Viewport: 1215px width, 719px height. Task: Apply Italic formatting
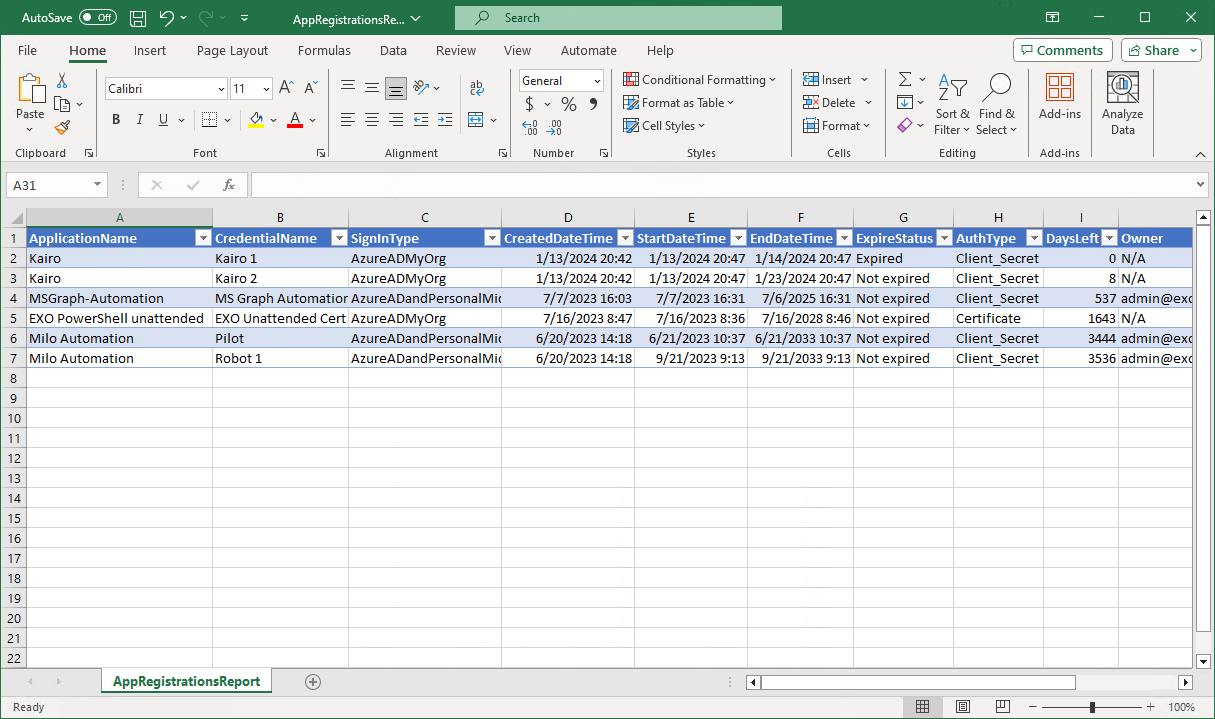coord(140,120)
